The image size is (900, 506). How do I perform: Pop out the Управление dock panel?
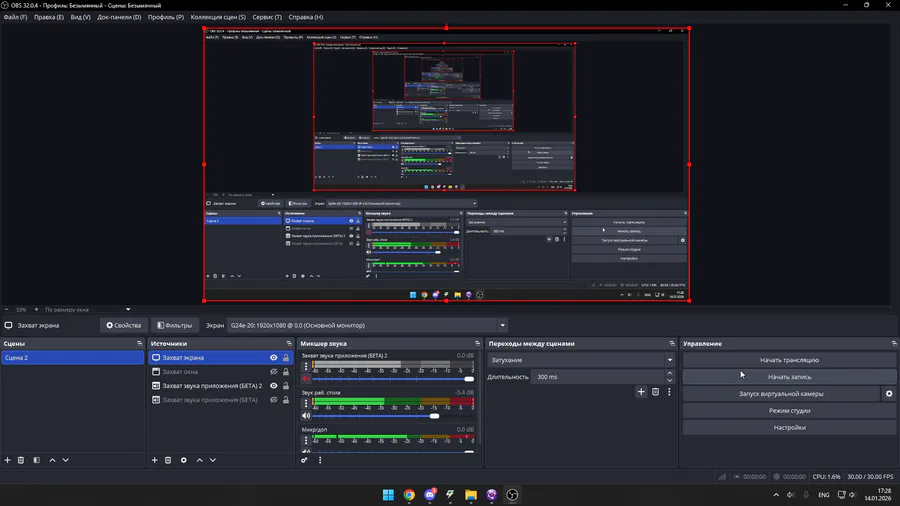[x=894, y=344]
